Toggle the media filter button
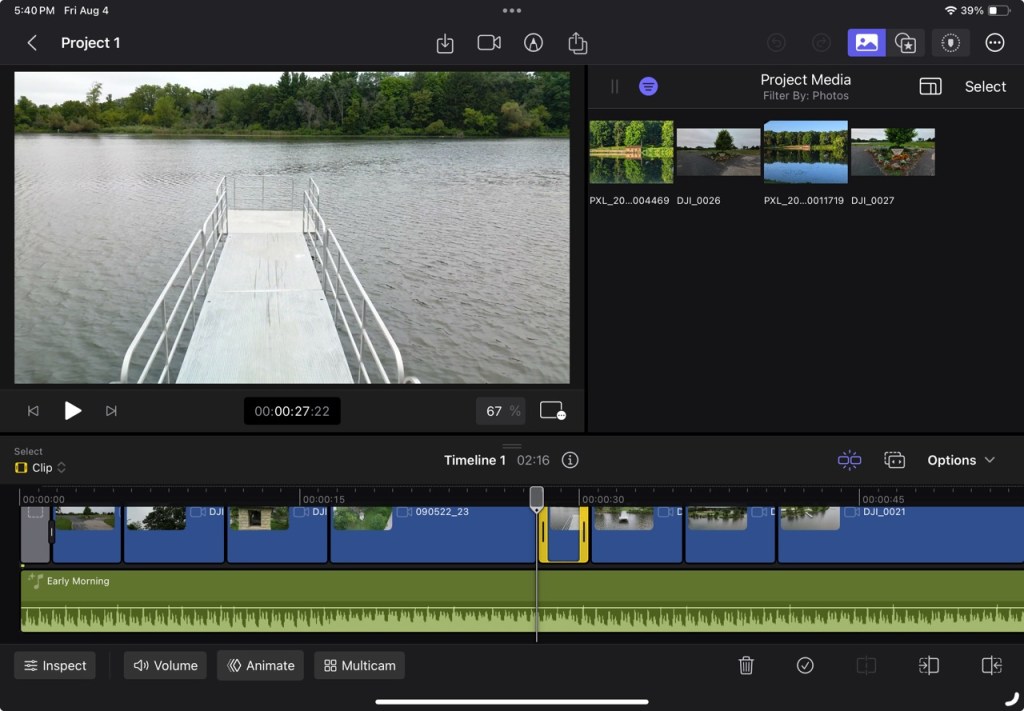 point(648,87)
